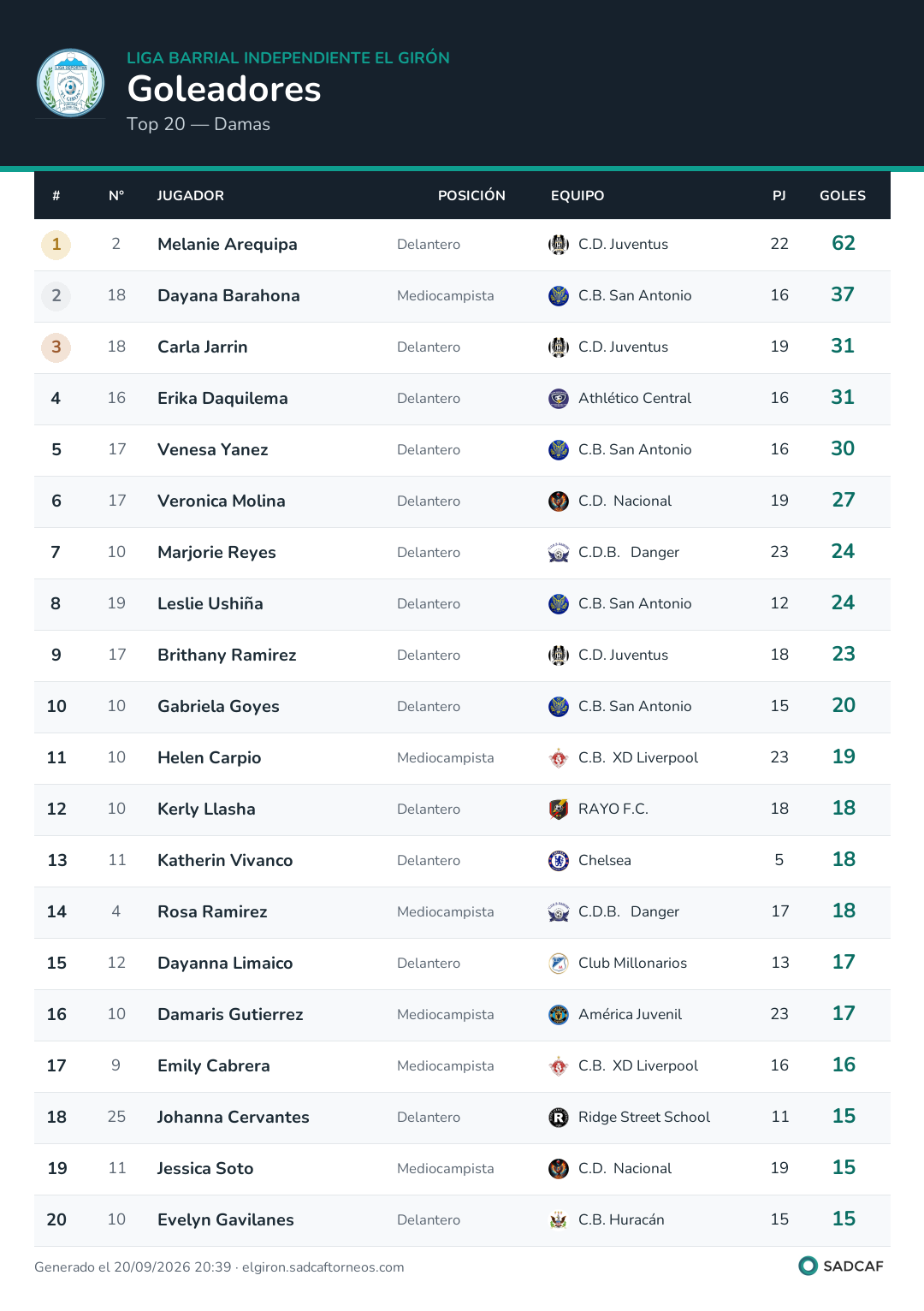Click C.D. Juventus crest beside Melanie Arequipa

[x=559, y=245]
